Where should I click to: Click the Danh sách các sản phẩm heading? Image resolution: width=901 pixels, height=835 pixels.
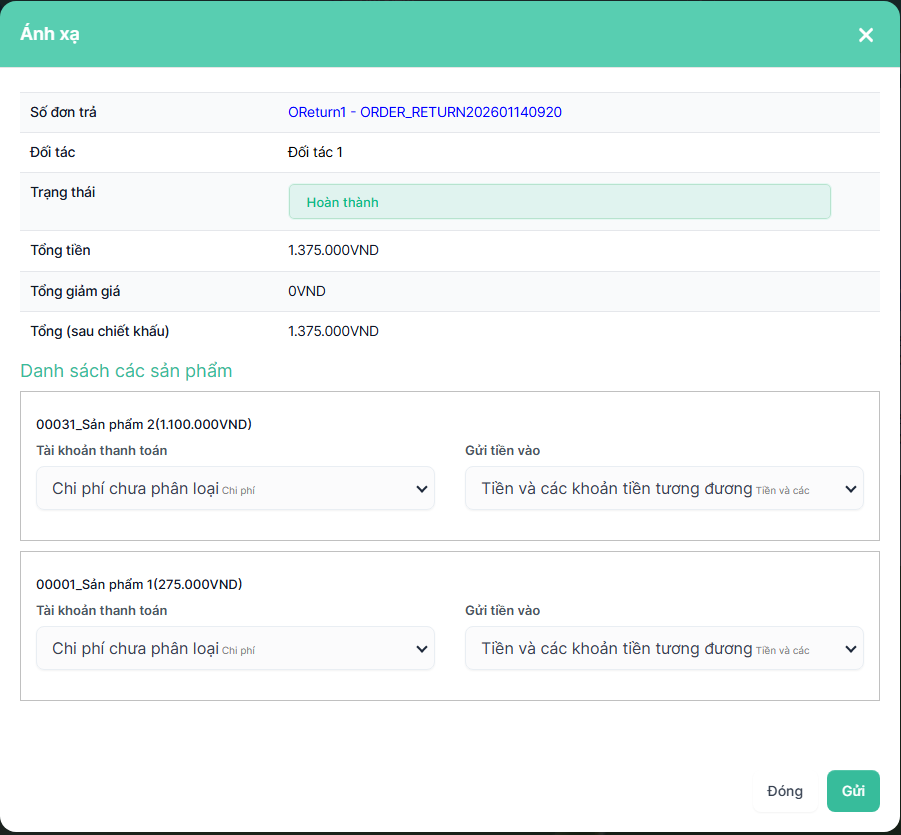pos(126,371)
